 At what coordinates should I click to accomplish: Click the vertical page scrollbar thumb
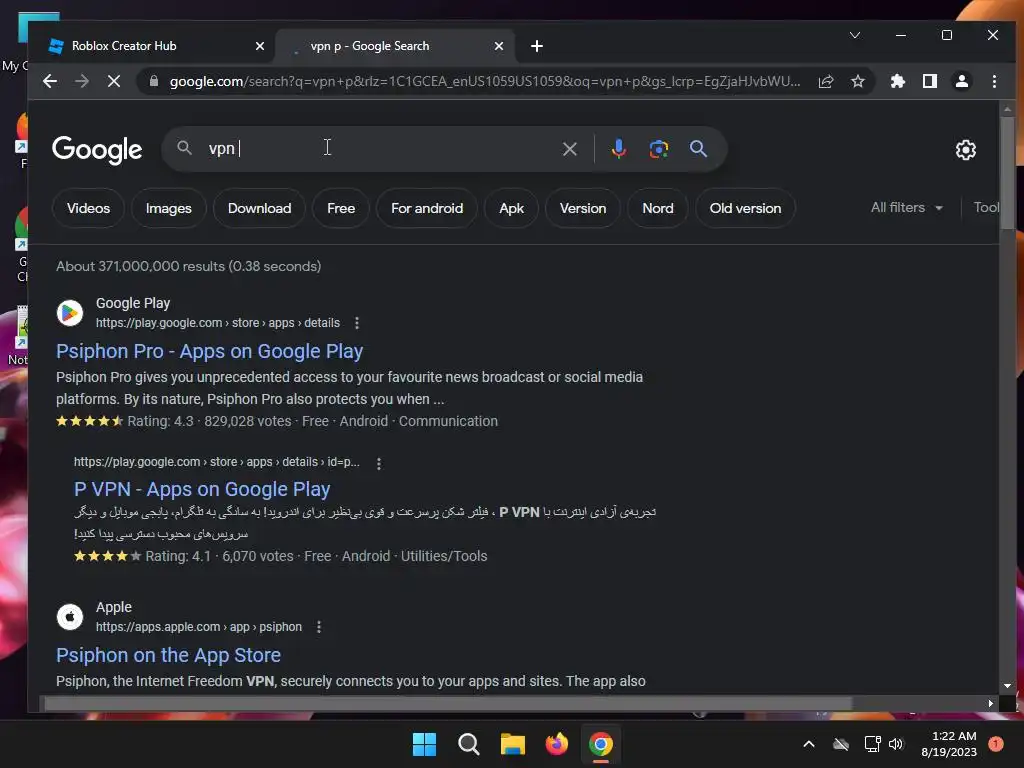coord(1007,173)
